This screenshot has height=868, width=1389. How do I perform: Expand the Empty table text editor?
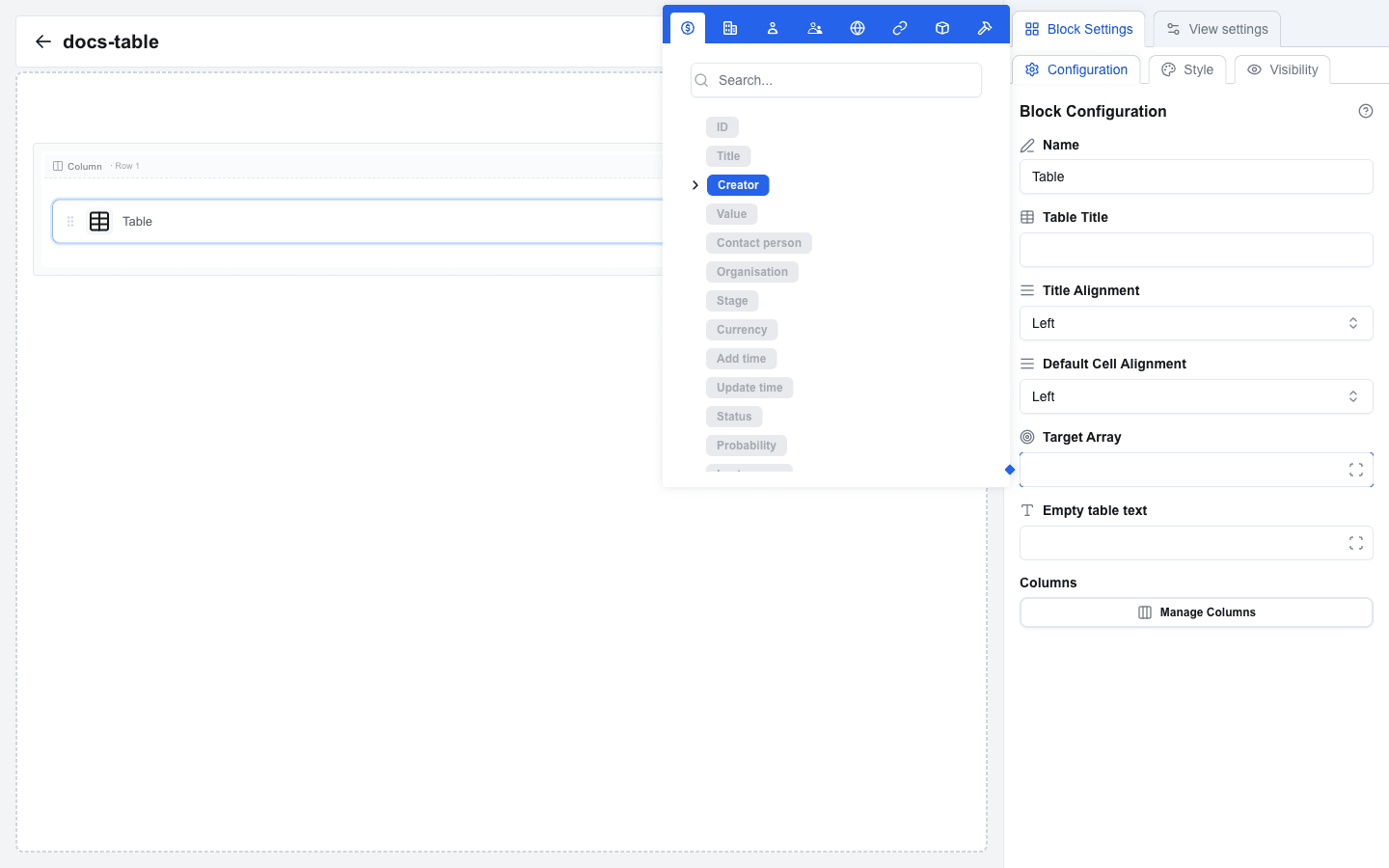pyautogui.click(x=1356, y=543)
